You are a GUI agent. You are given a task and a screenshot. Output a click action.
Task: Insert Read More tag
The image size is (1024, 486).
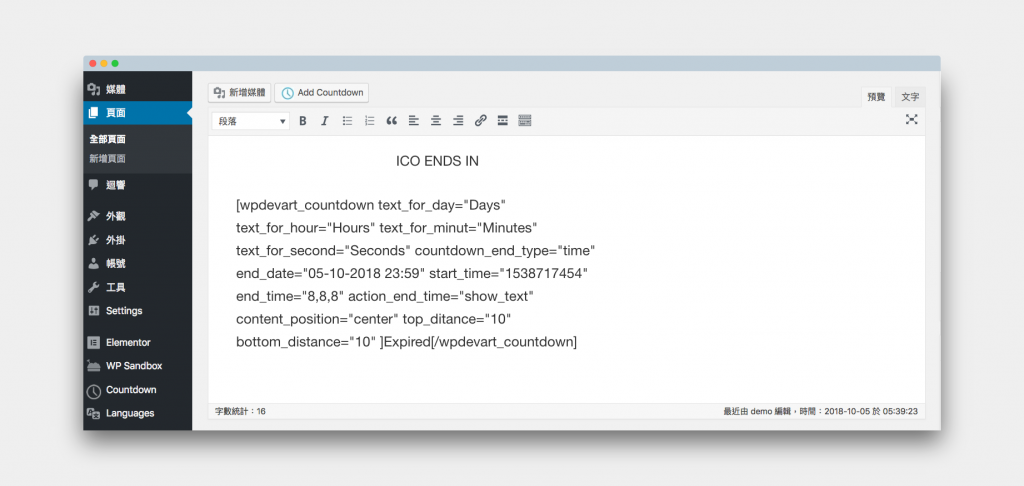[503, 121]
